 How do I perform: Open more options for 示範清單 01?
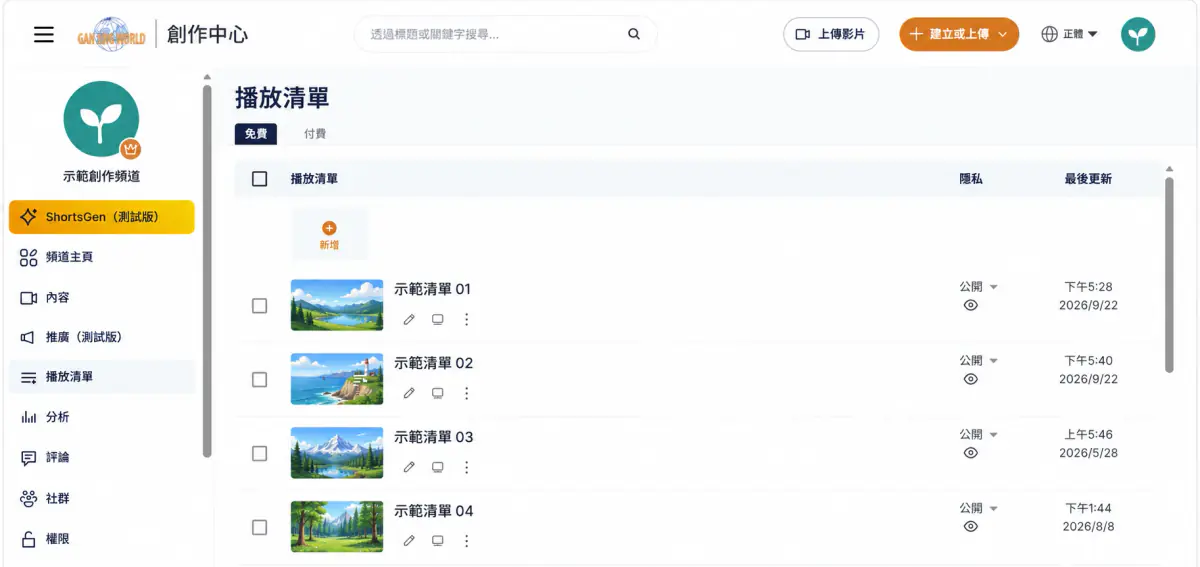466,320
